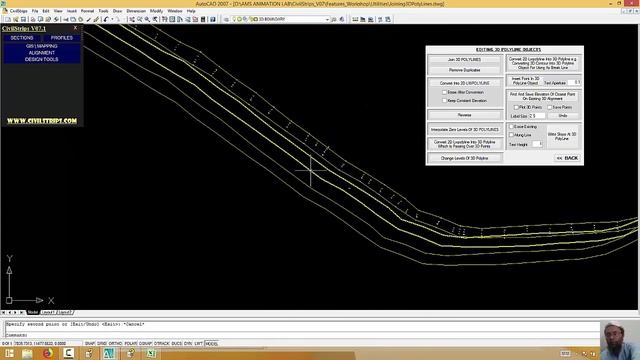Click Interpolate Zero Levels Of 3D POLYLINES

pyautogui.click(x=465, y=129)
